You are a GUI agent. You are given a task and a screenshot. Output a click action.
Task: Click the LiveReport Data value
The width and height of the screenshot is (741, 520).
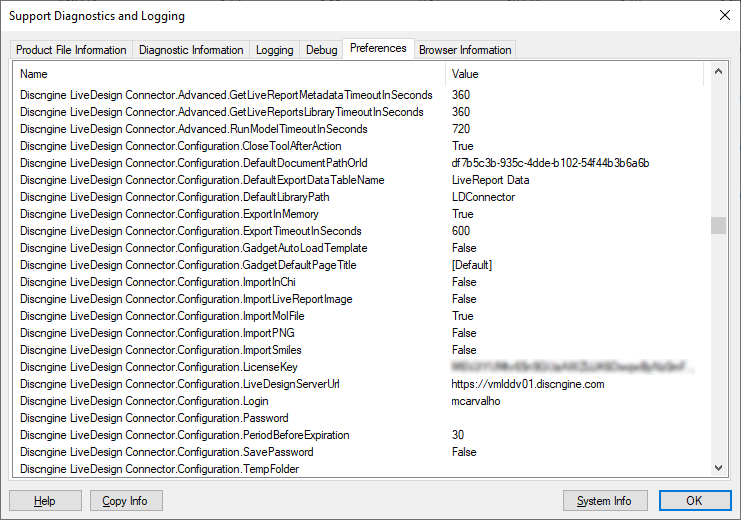491,180
